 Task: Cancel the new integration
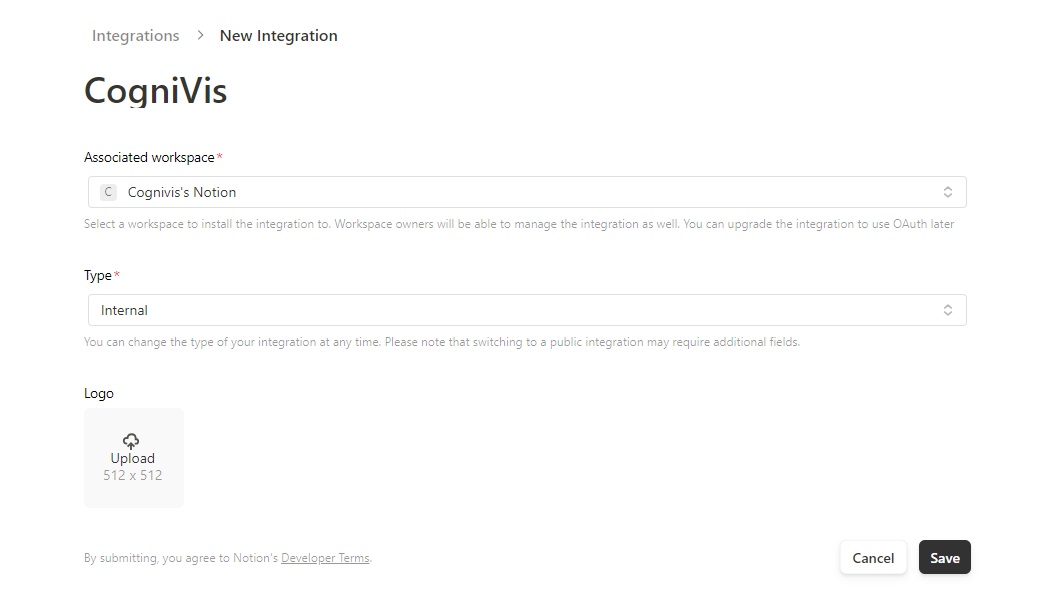872,558
